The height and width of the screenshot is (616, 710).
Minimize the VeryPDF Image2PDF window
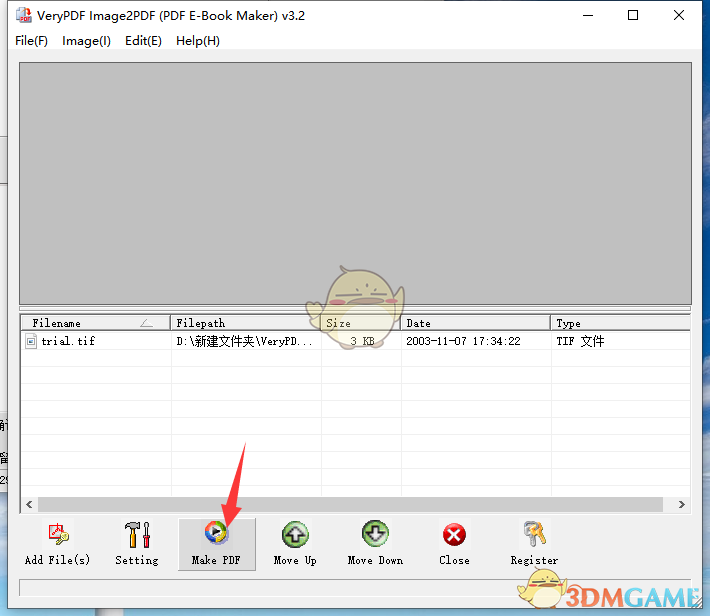(588, 15)
